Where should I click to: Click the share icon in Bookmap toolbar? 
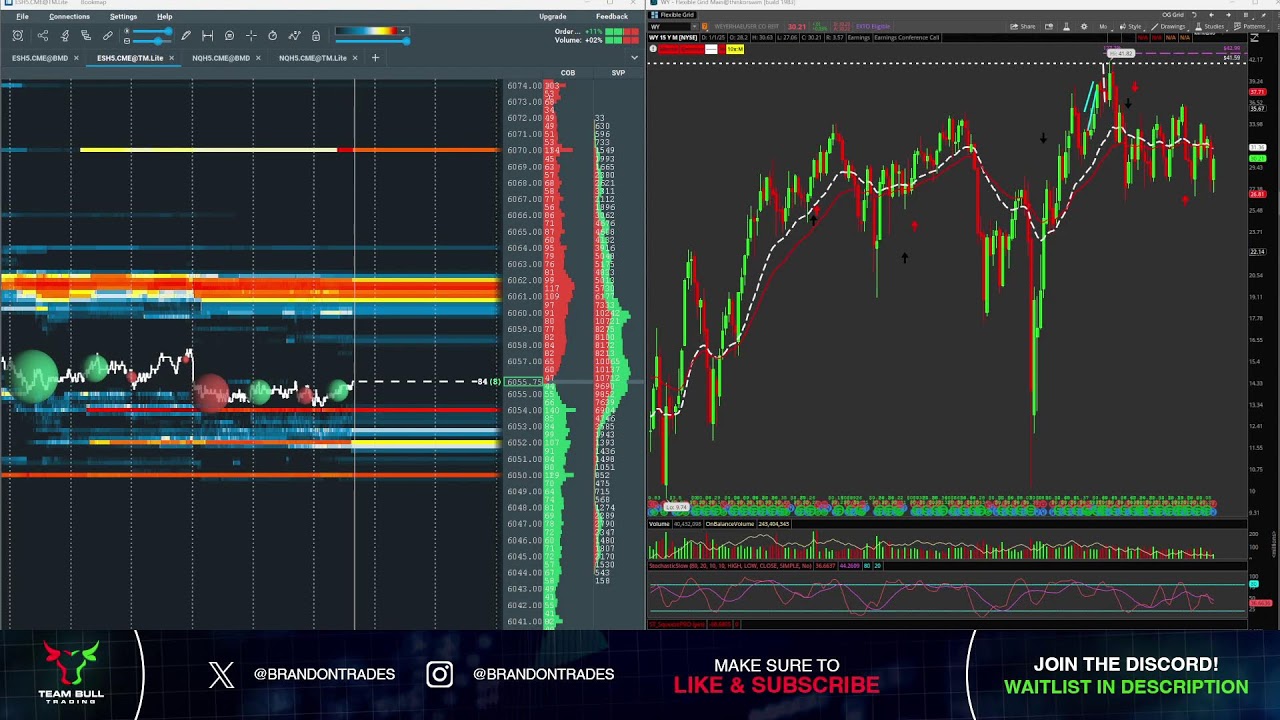click(x=42, y=36)
